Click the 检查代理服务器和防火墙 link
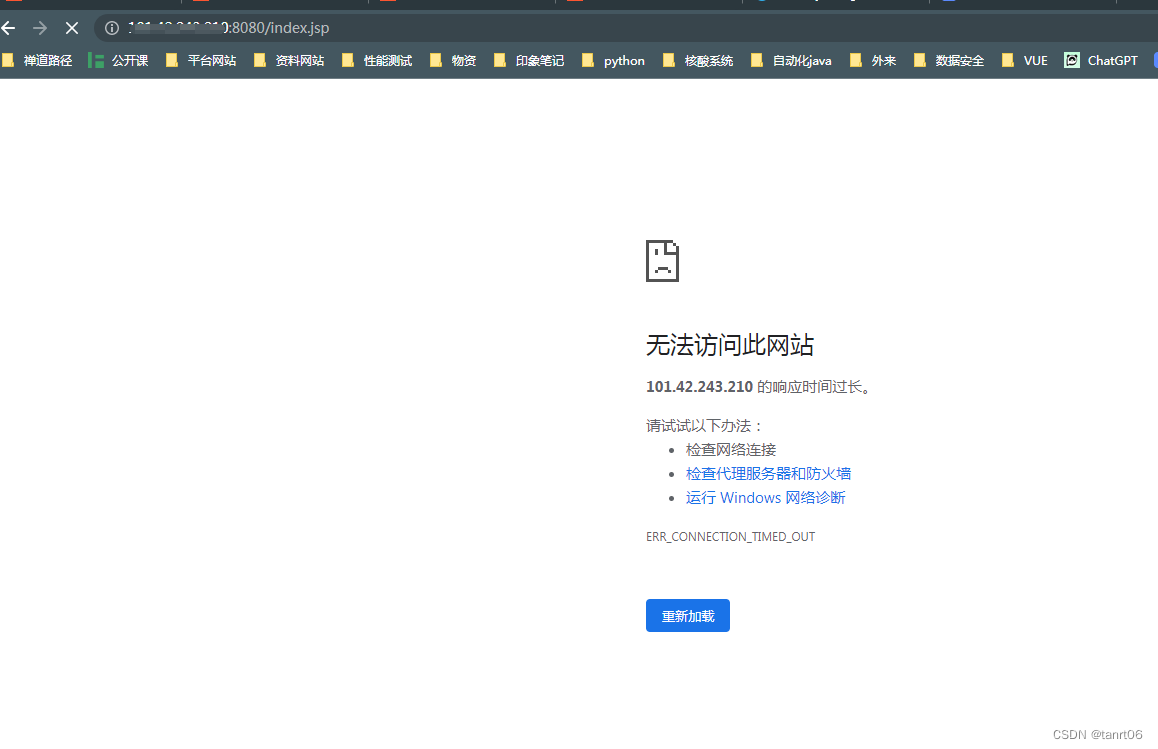Image resolution: width=1158 pixels, height=749 pixels. click(768, 473)
